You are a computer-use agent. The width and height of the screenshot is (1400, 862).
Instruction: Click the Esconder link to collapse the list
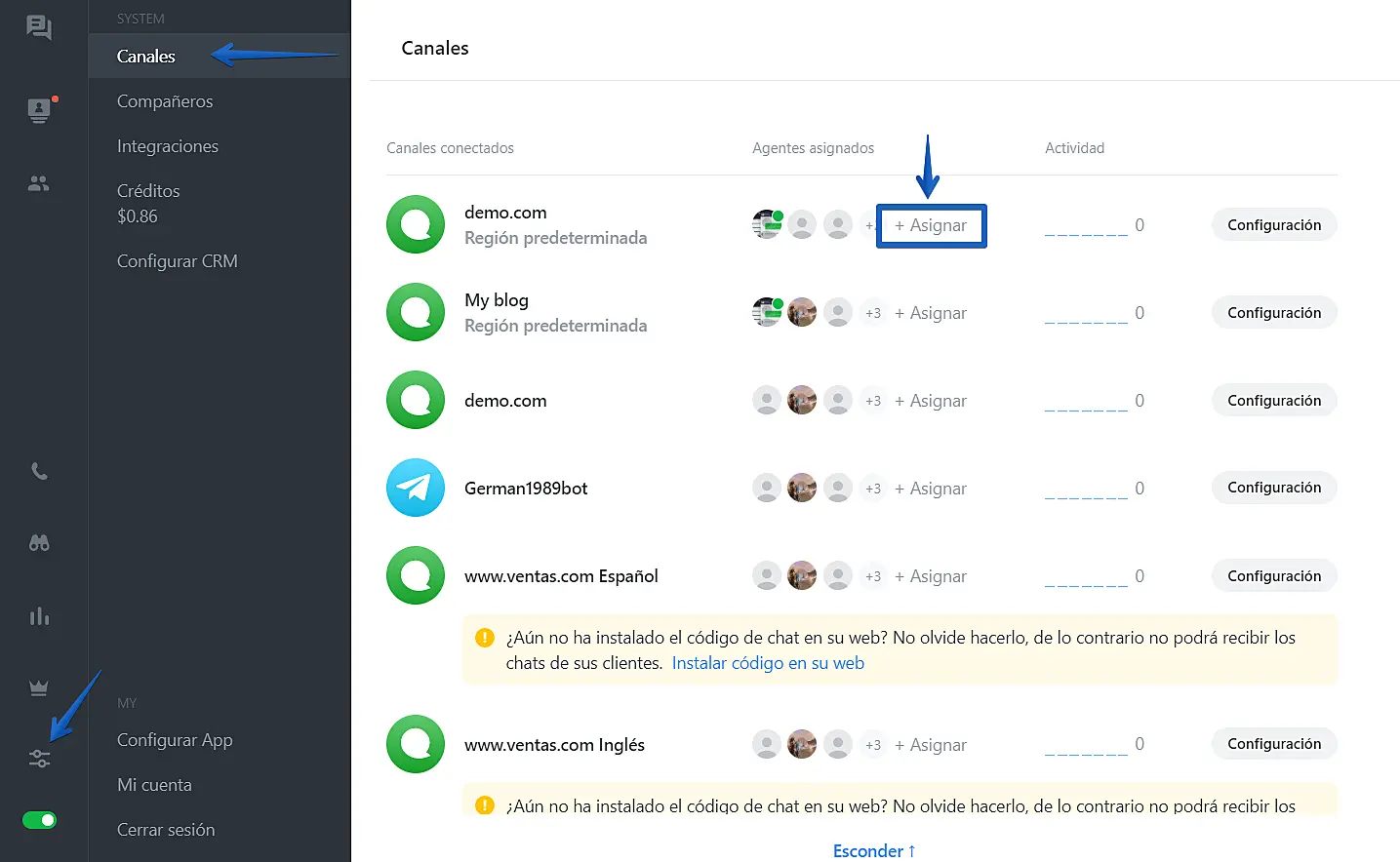[x=874, y=851]
